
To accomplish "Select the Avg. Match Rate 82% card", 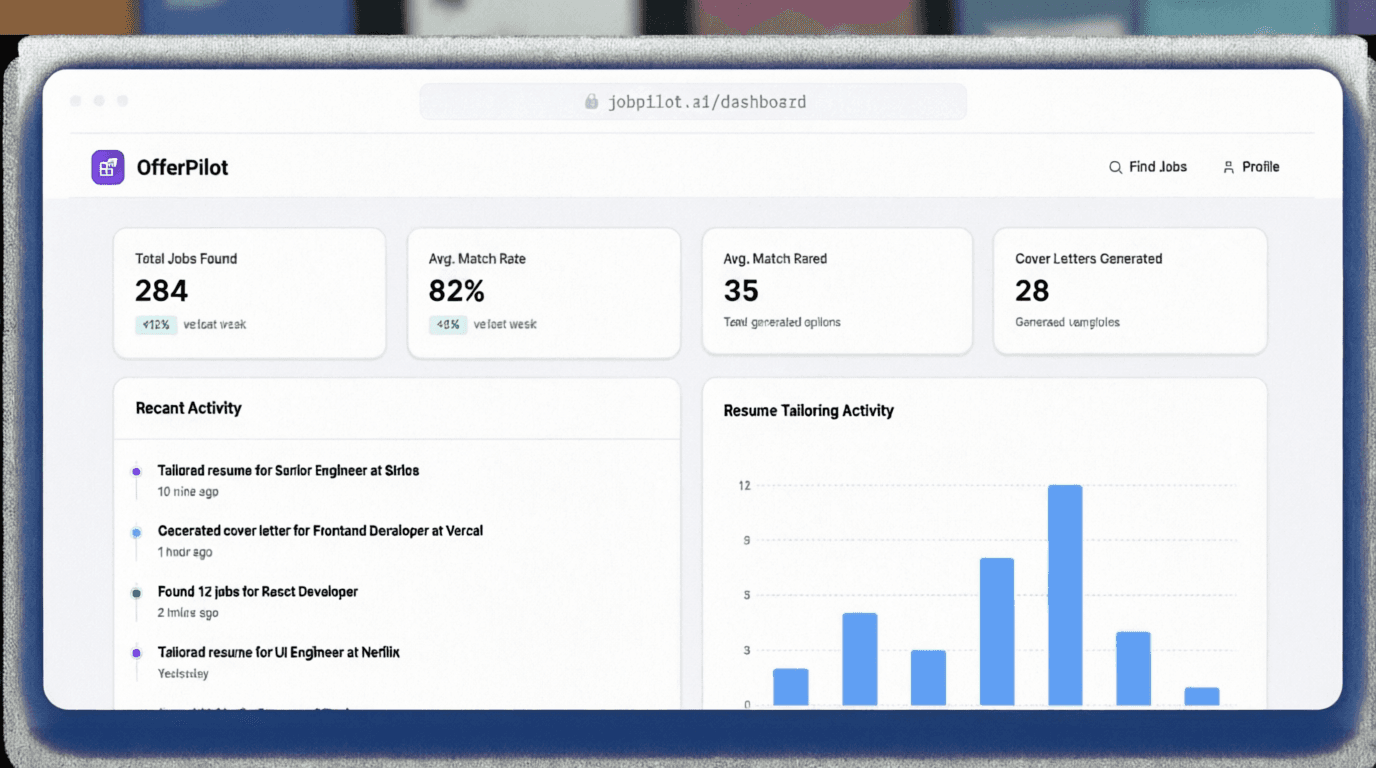I will [544, 293].
